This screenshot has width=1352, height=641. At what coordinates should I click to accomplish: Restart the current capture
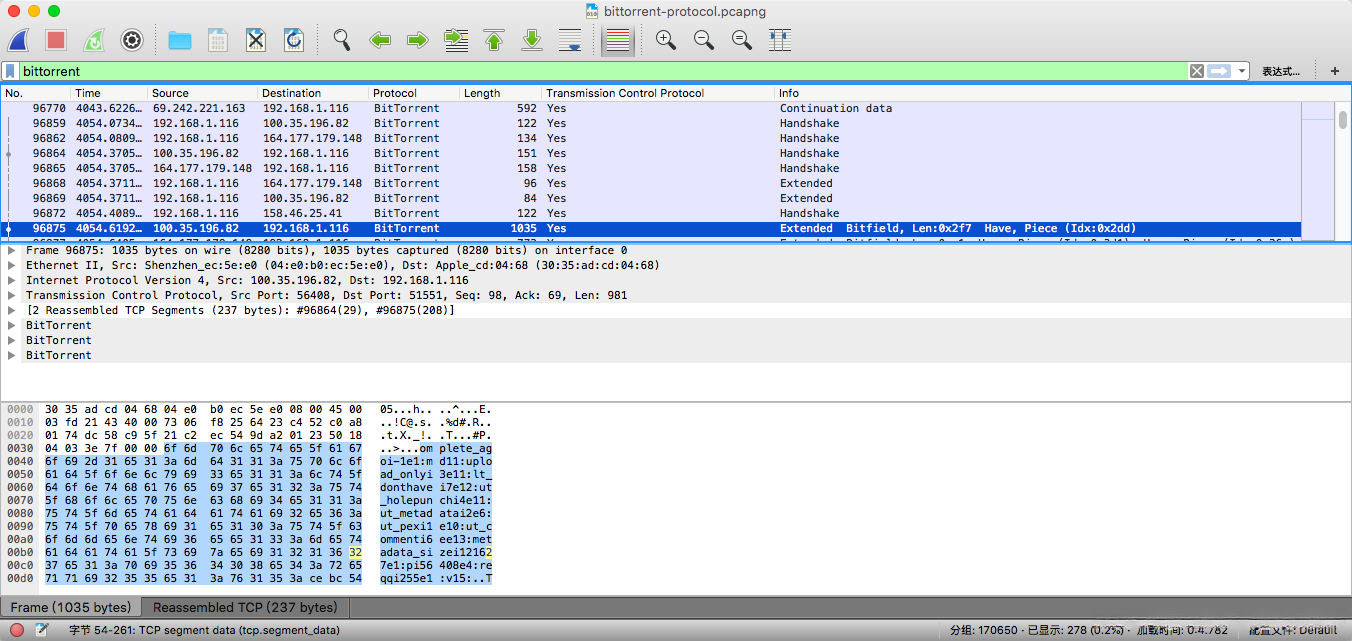[x=93, y=40]
